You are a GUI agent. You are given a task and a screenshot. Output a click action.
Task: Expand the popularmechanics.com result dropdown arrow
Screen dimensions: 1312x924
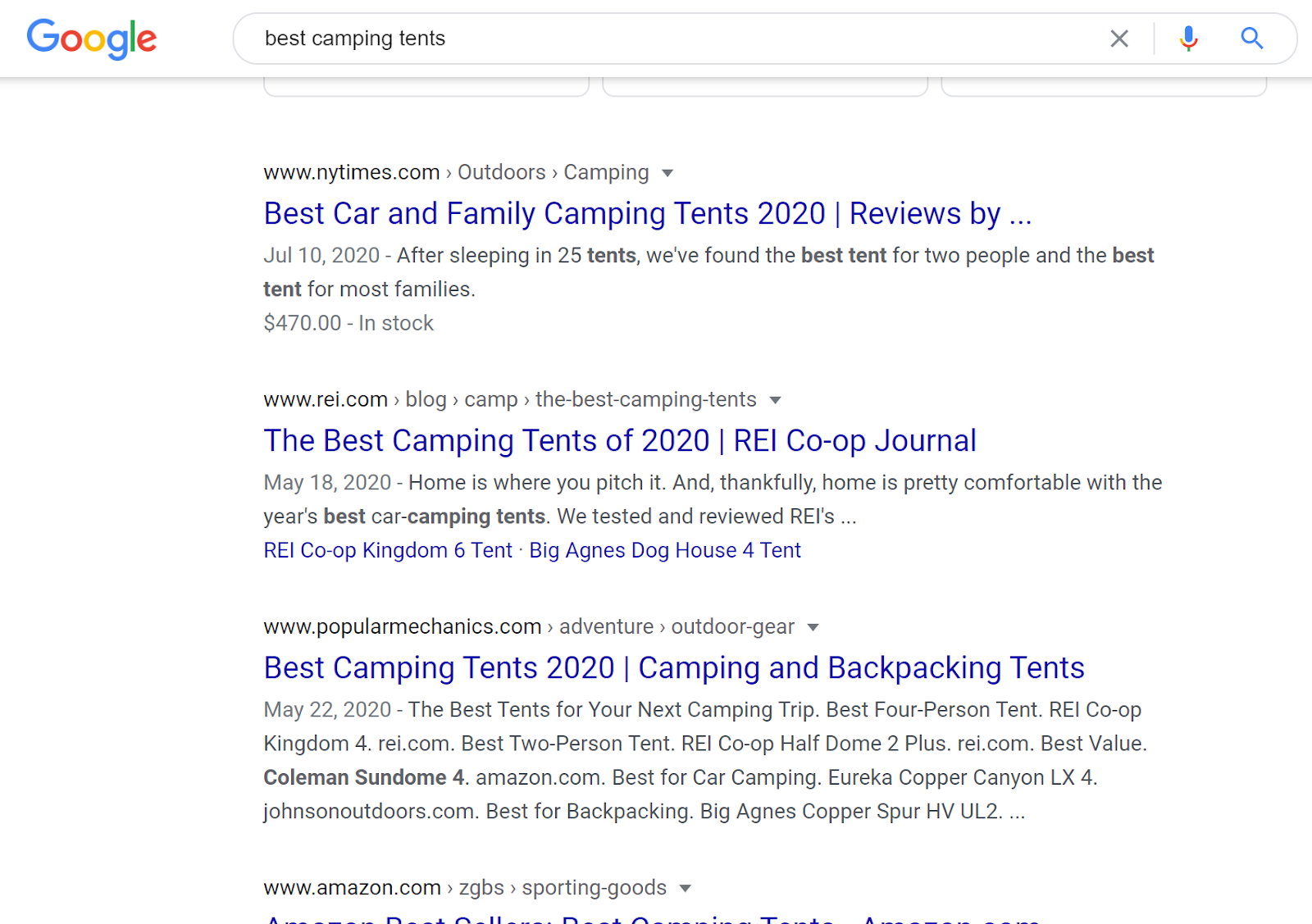[813, 627]
